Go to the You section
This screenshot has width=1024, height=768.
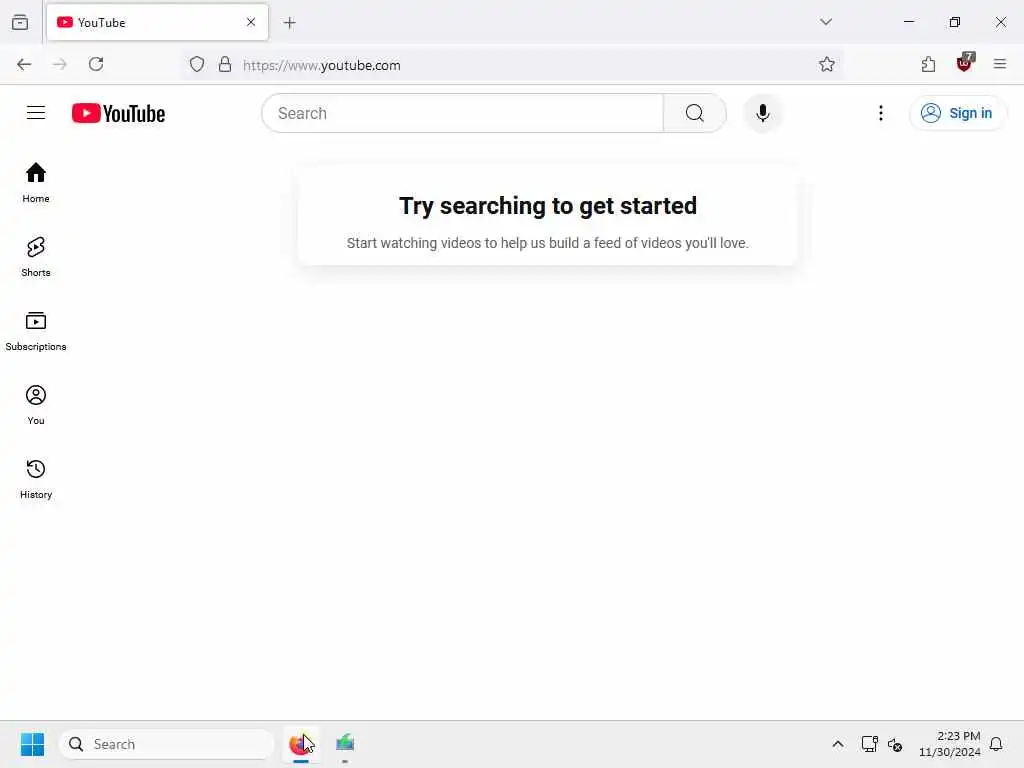[36, 405]
